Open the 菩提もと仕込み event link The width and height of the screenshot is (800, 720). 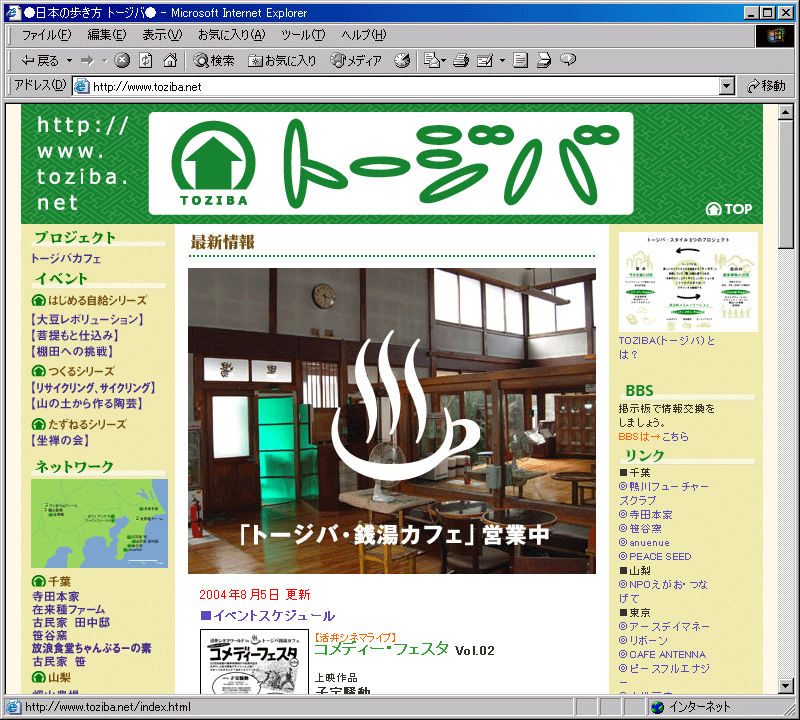coord(74,335)
